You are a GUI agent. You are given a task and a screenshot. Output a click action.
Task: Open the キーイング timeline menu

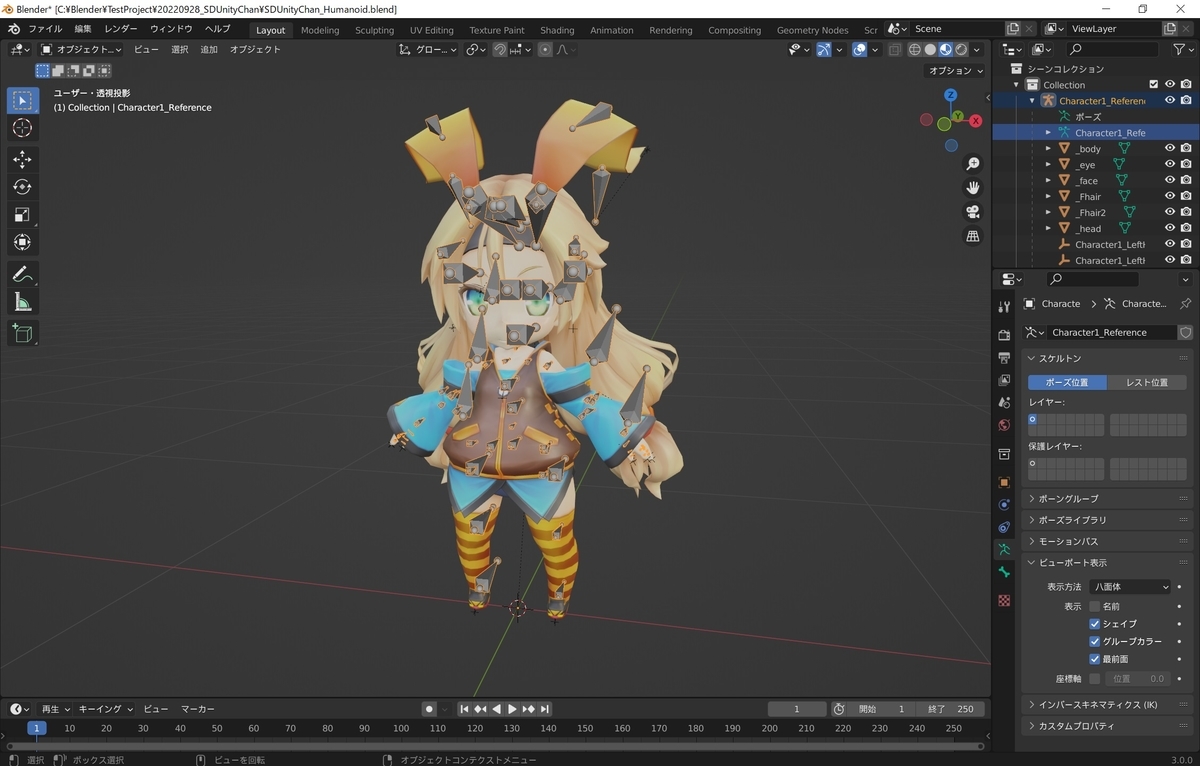(105, 709)
